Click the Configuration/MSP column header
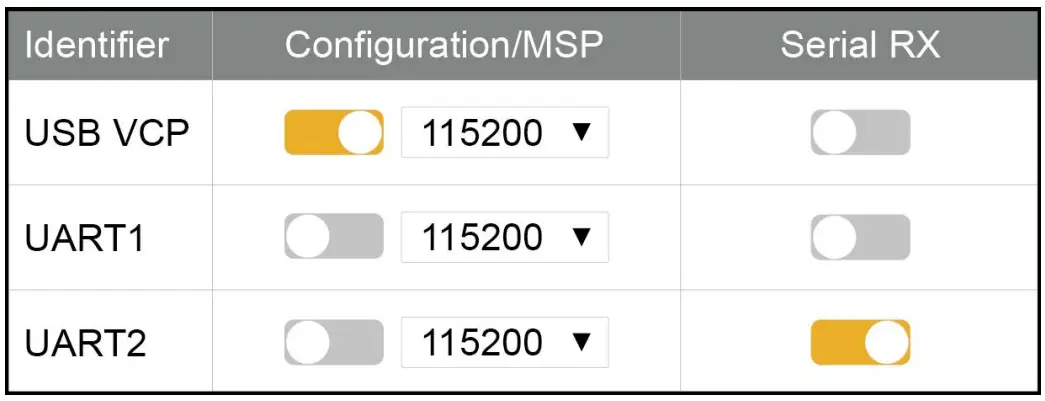The width and height of the screenshot is (1045, 401). point(446,46)
